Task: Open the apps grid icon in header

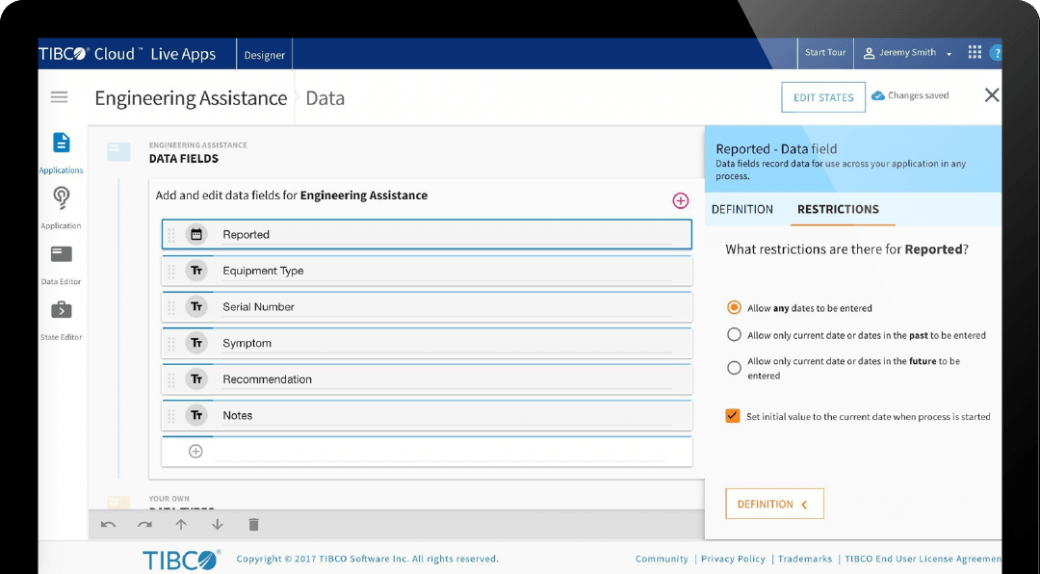Action: [x=974, y=52]
